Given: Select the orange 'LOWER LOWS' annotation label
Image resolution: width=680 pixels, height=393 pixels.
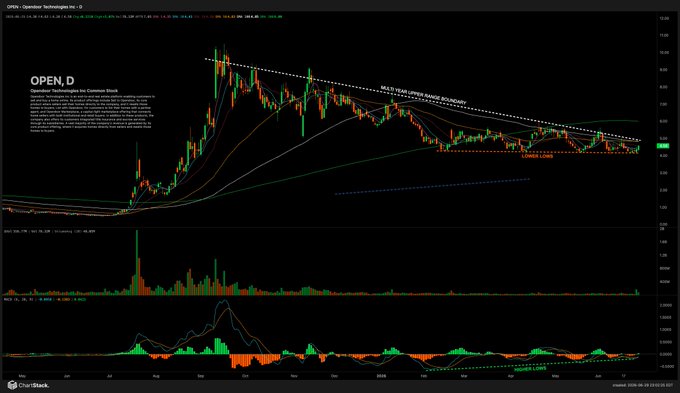Looking at the screenshot, I should (537, 156).
